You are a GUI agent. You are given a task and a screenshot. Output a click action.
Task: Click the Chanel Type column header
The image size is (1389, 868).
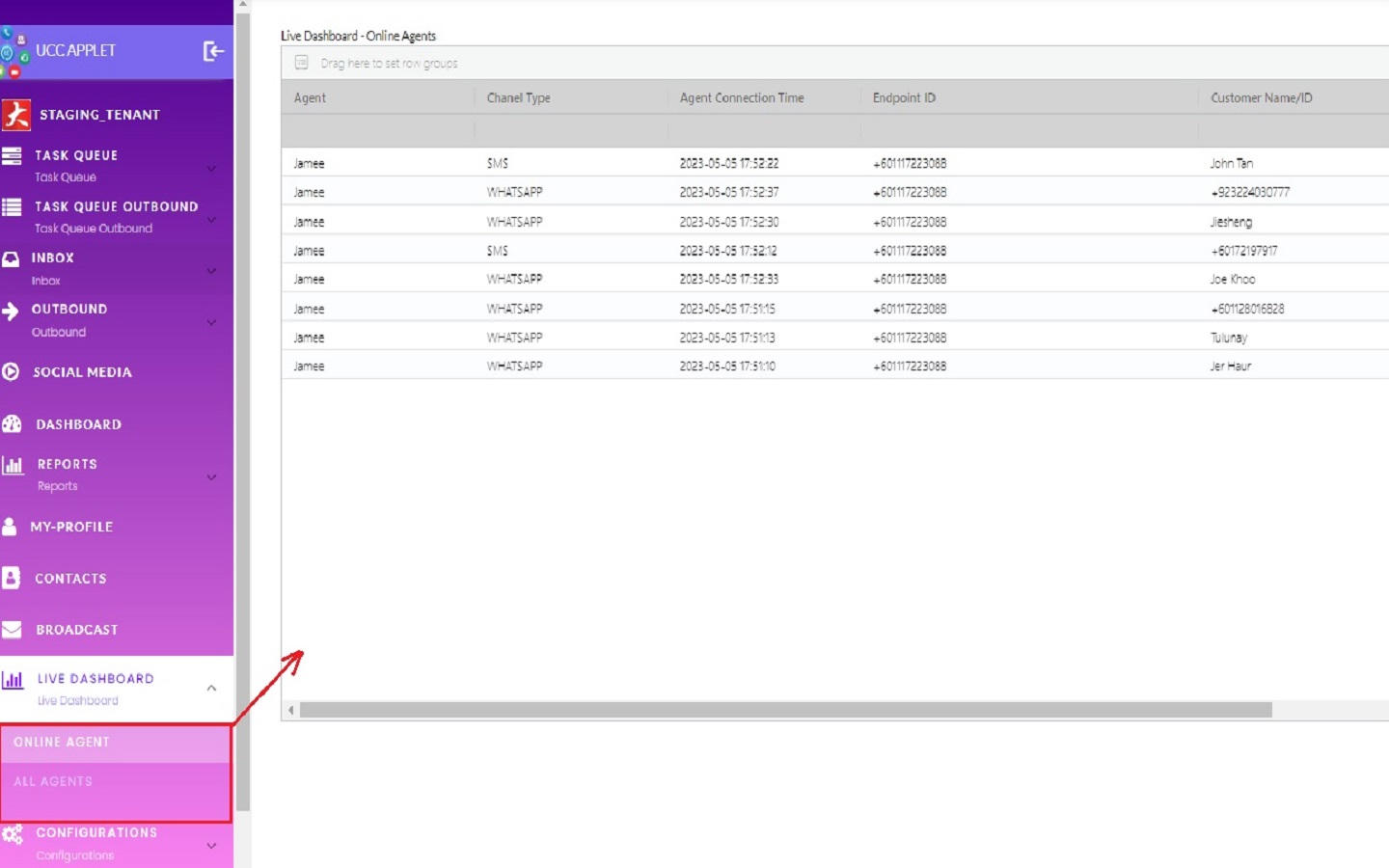[x=518, y=97]
